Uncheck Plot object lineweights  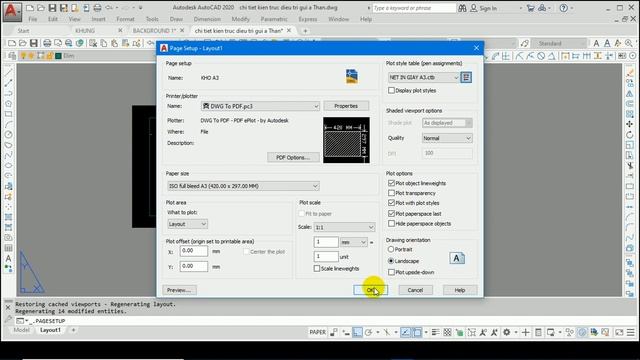[391, 183]
